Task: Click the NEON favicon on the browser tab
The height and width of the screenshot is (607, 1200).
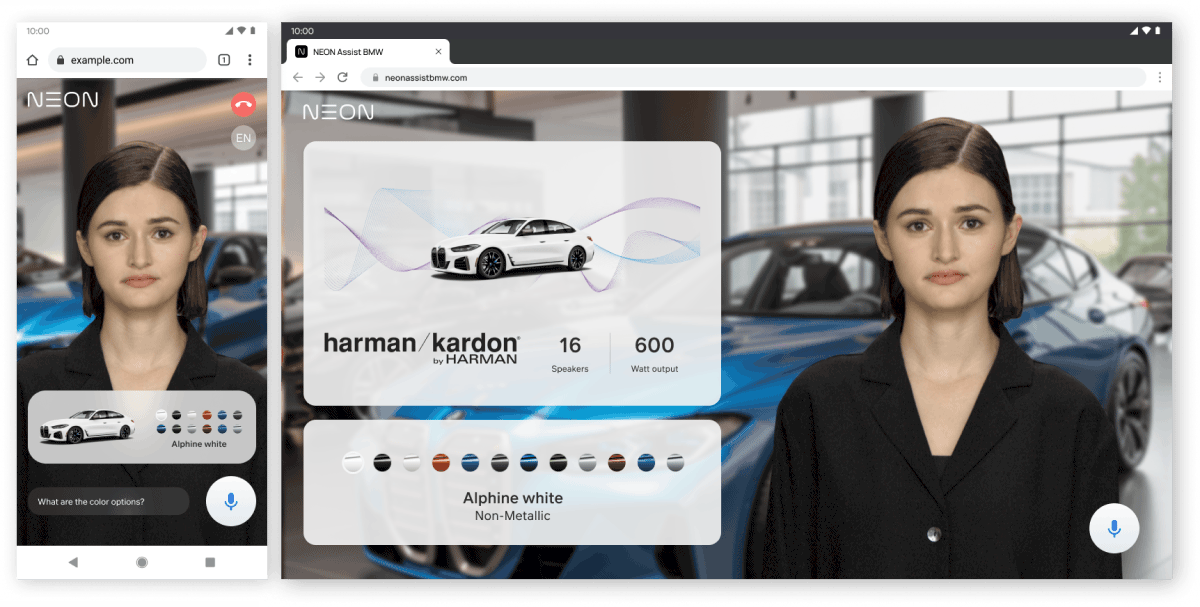Action: (x=301, y=52)
